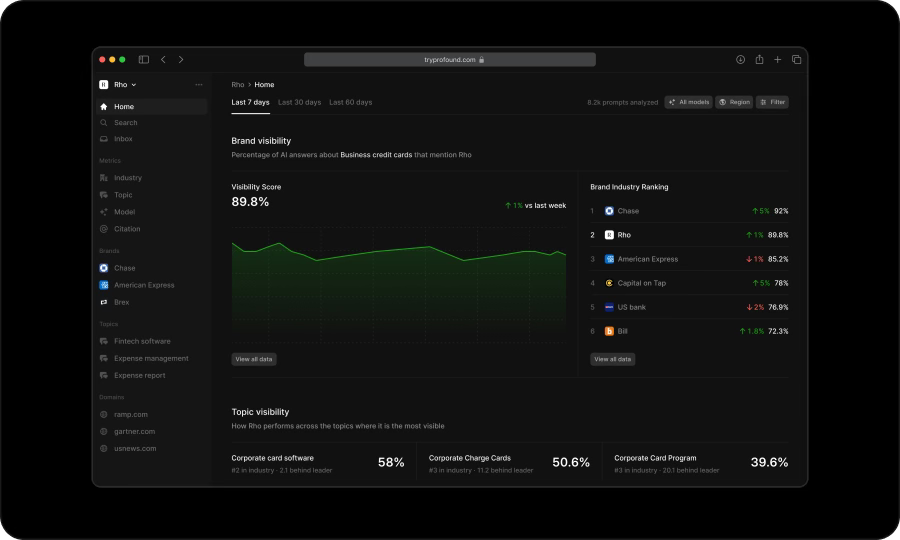Click the tryprofound.com address bar
The height and width of the screenshot is (540, 900).
pos(449,60)
